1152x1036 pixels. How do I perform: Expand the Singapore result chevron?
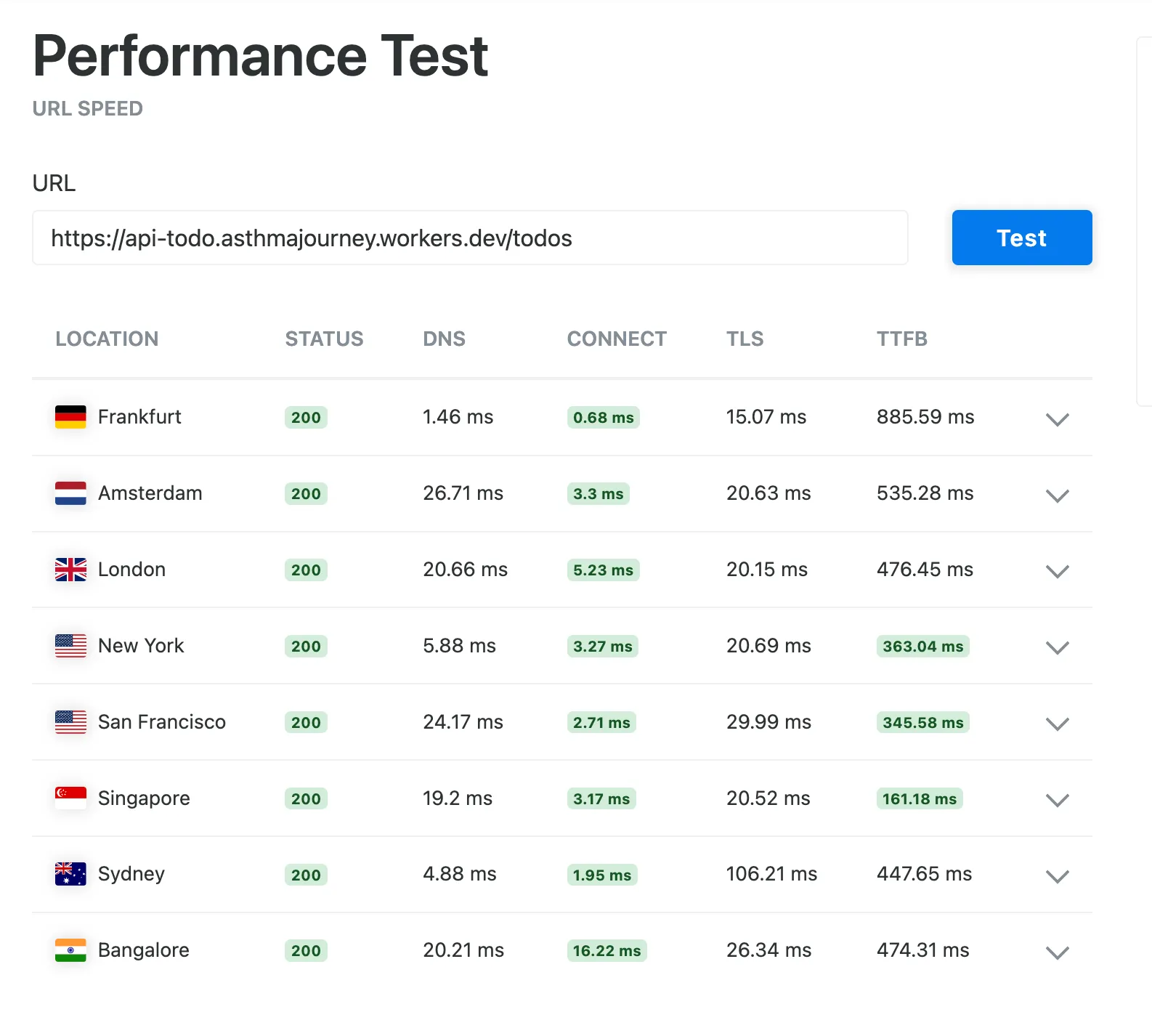tap(1057, 800)
